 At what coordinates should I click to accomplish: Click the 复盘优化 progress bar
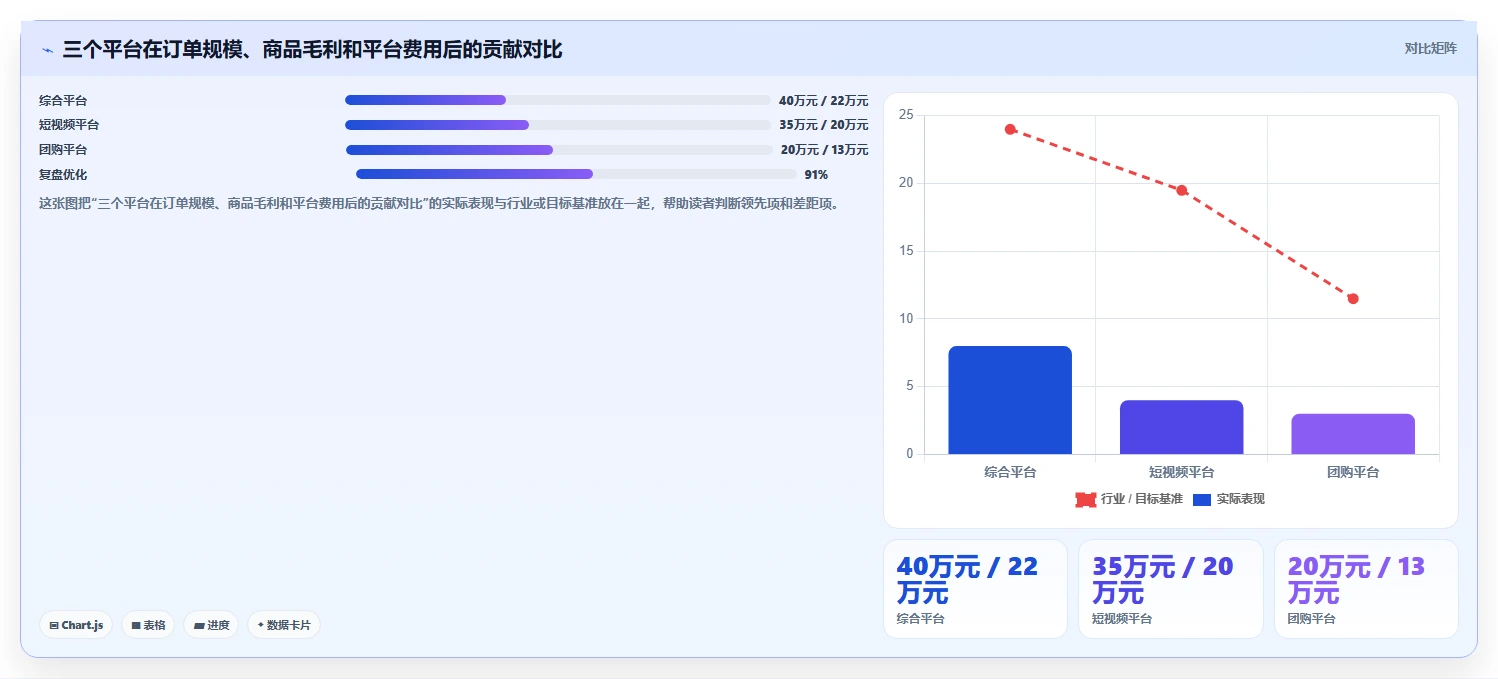pyautogui.click(x=576, y=174)
